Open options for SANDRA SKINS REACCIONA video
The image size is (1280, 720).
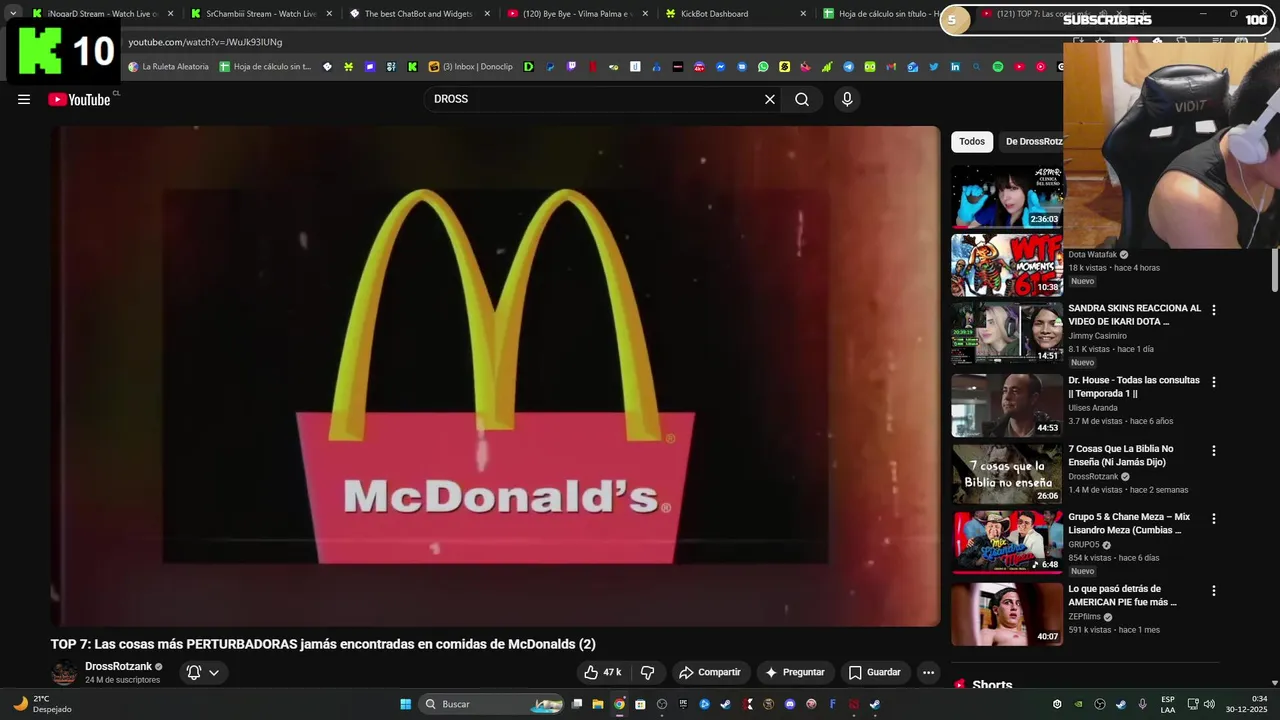[1214, 310]
